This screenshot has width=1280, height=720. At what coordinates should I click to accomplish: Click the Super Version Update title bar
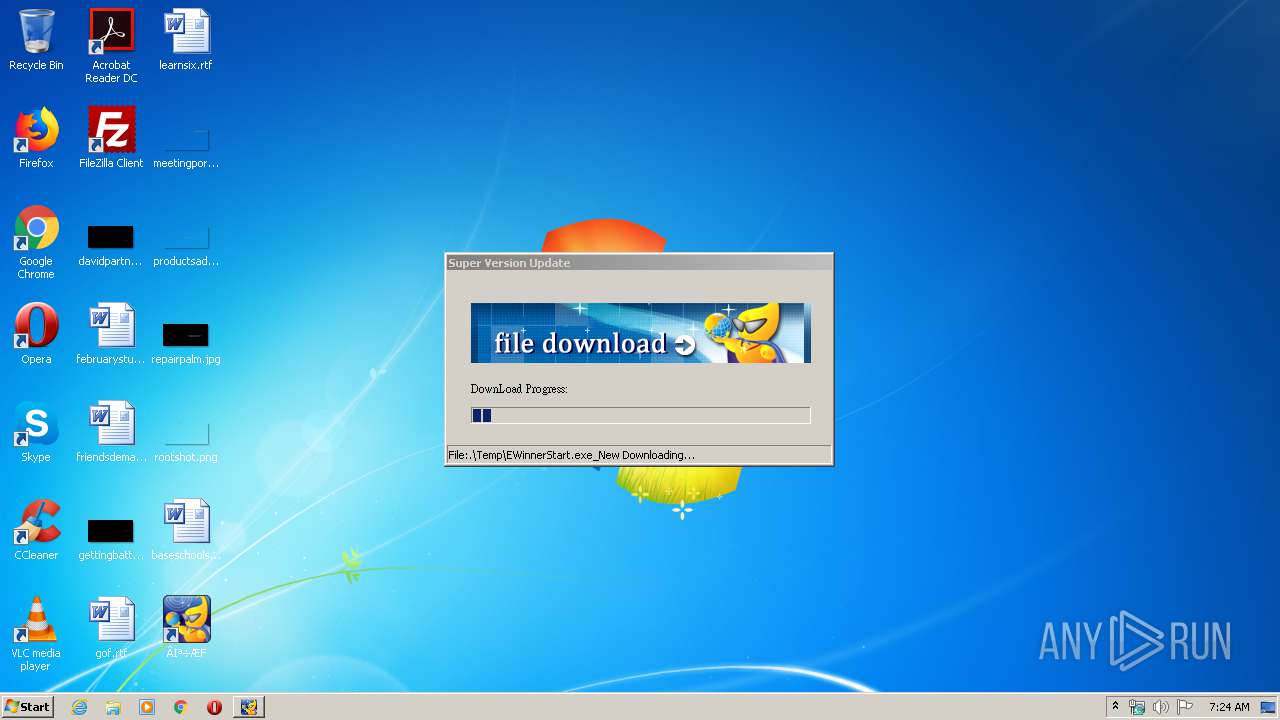coord(639,263)
